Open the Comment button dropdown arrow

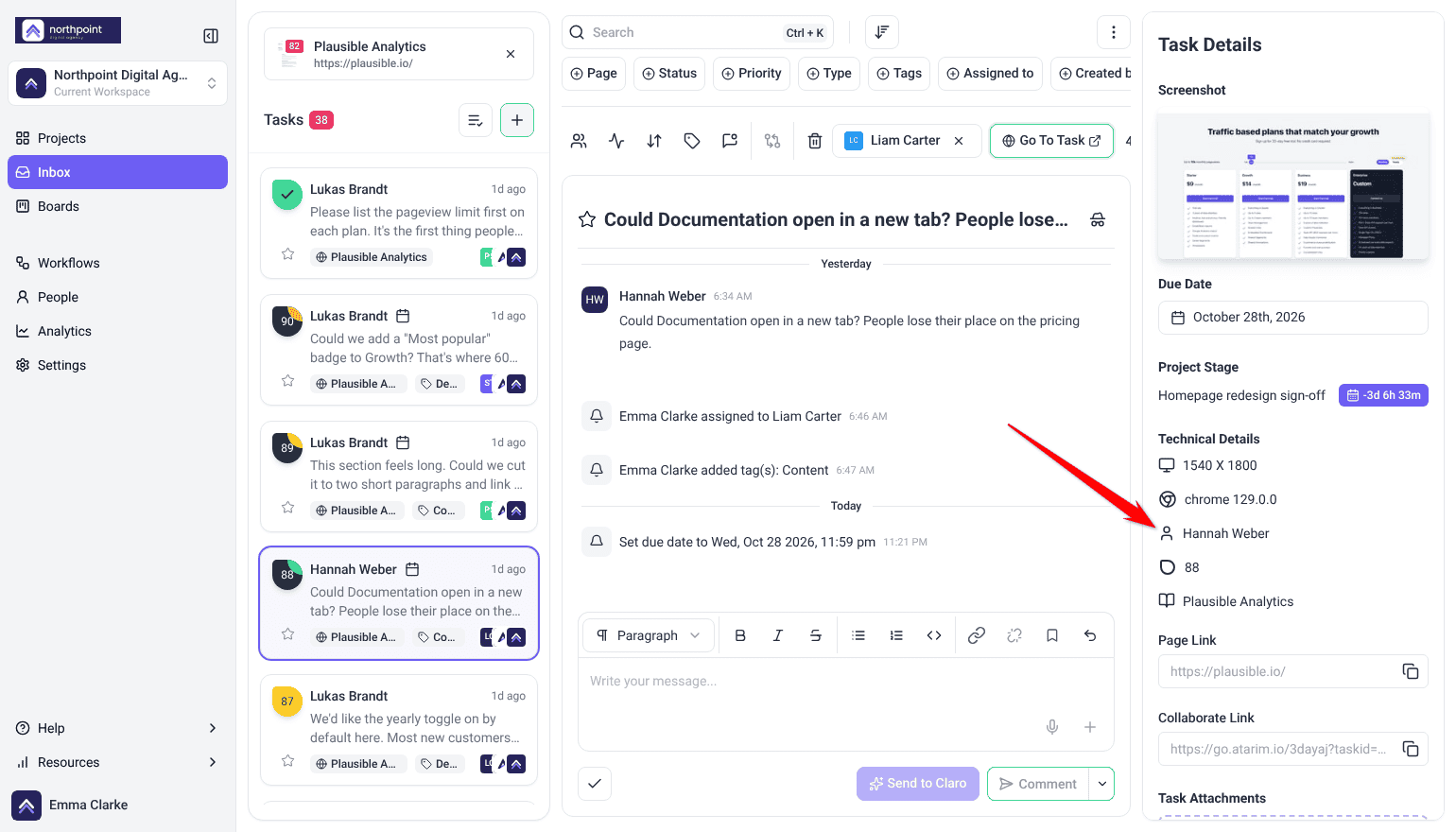[1101, 784]
